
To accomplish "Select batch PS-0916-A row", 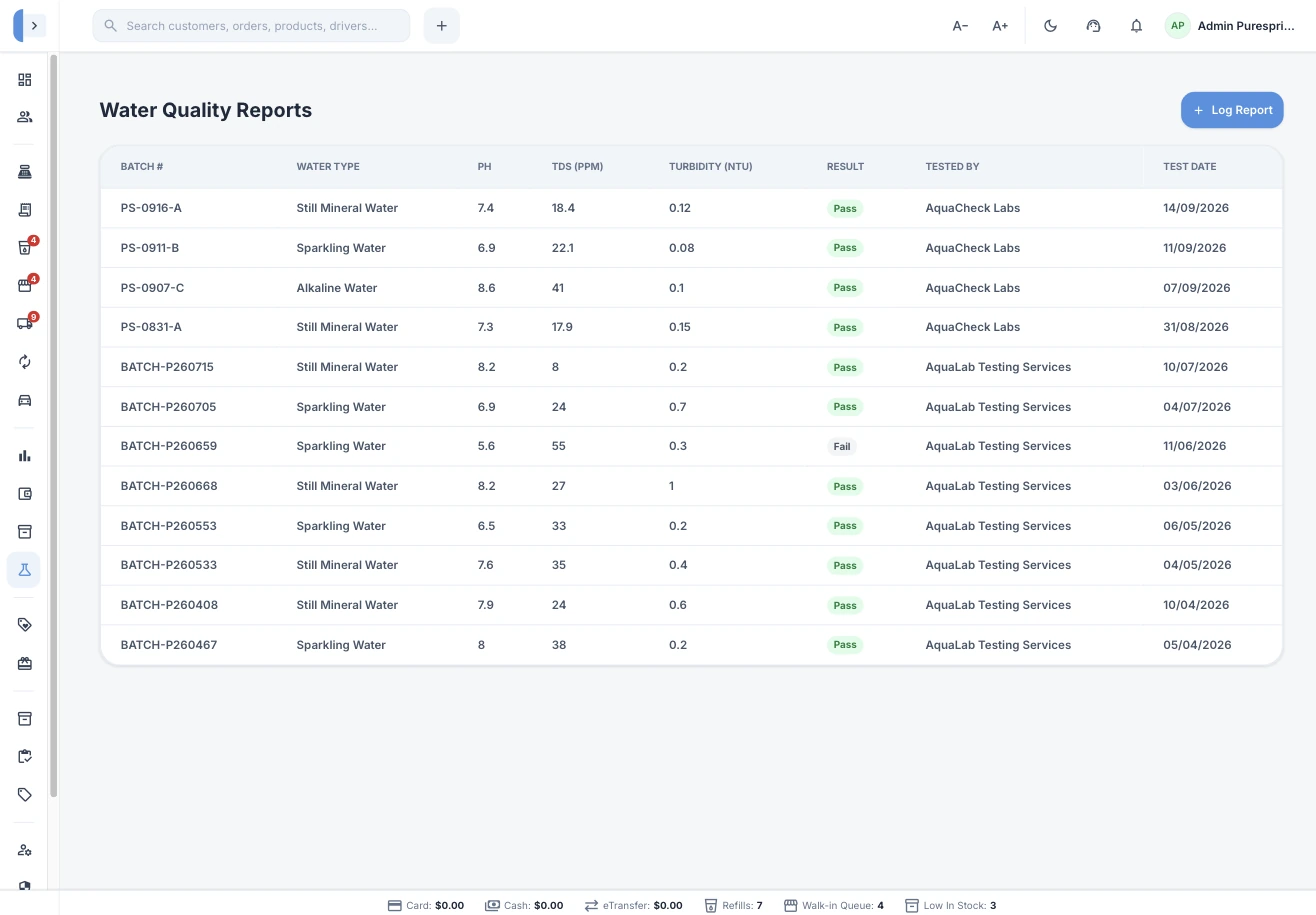I will coord(691,208).
